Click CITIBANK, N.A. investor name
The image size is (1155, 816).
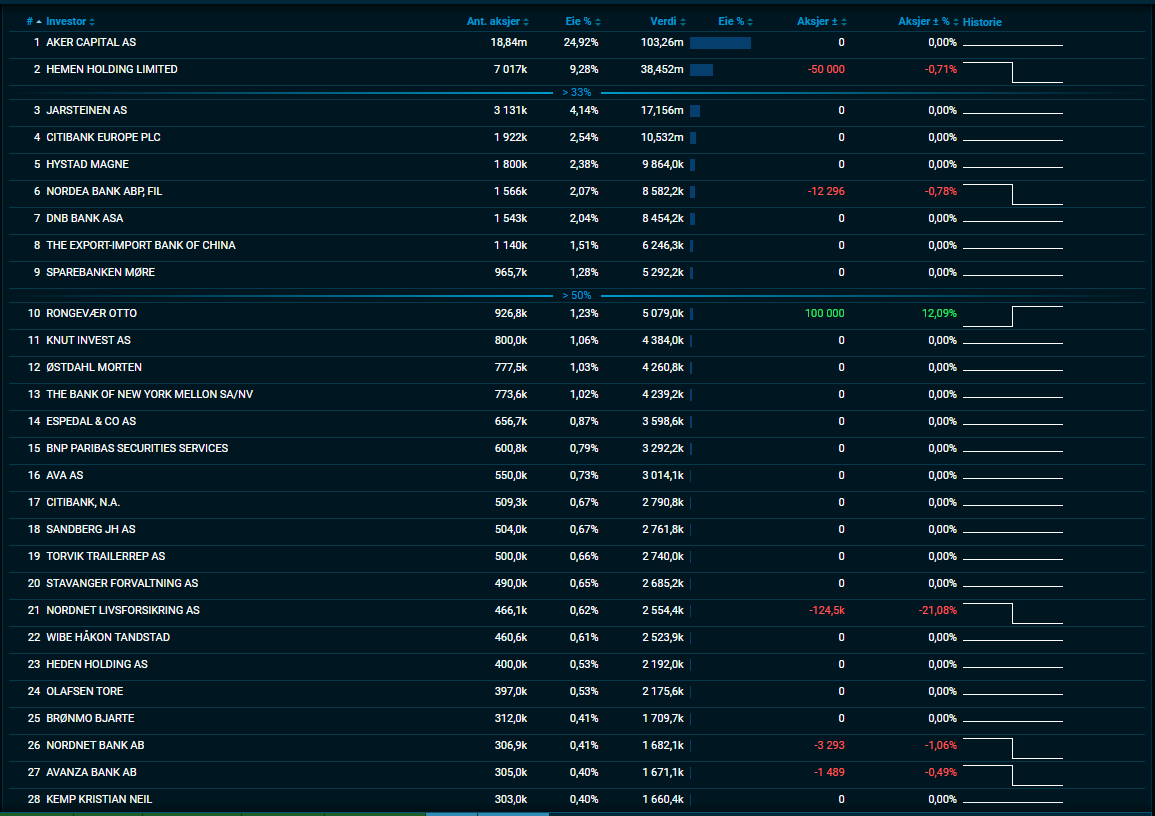[x=83, y=502]
